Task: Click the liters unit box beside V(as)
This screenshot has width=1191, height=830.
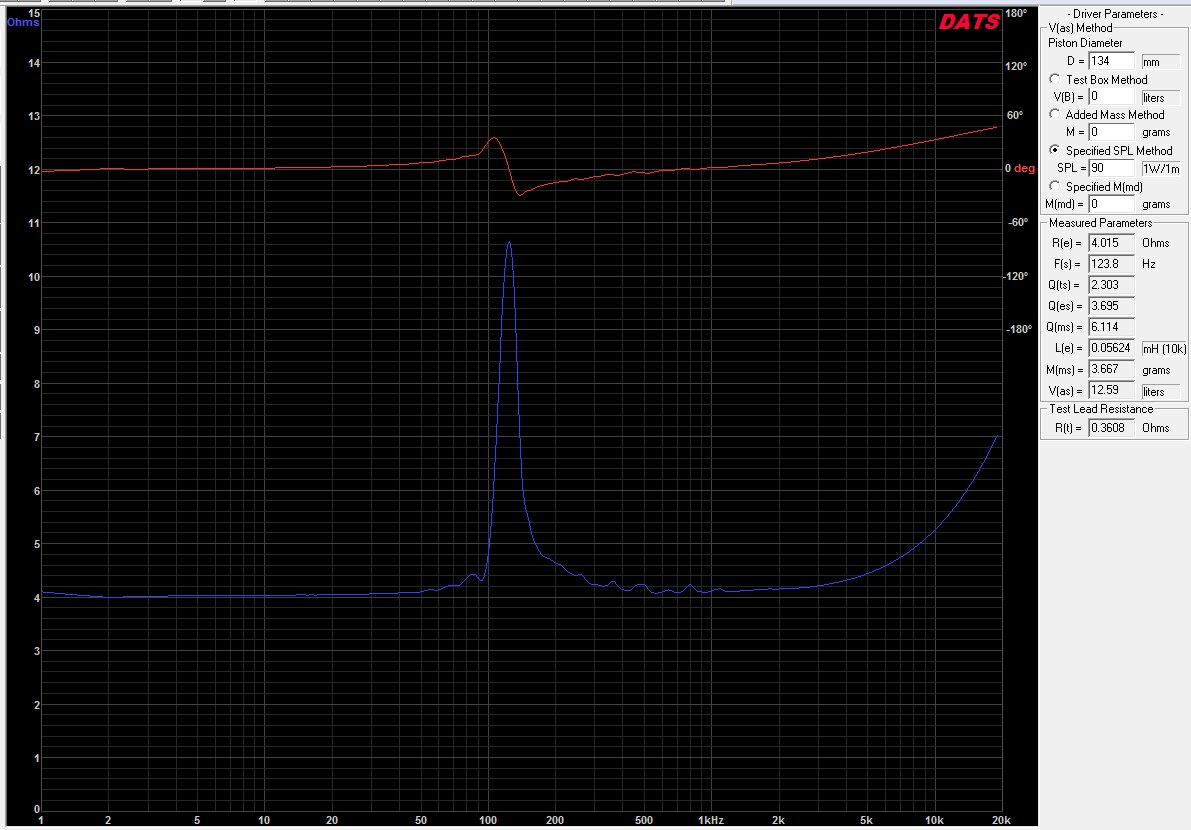Action: (1160, 391)
